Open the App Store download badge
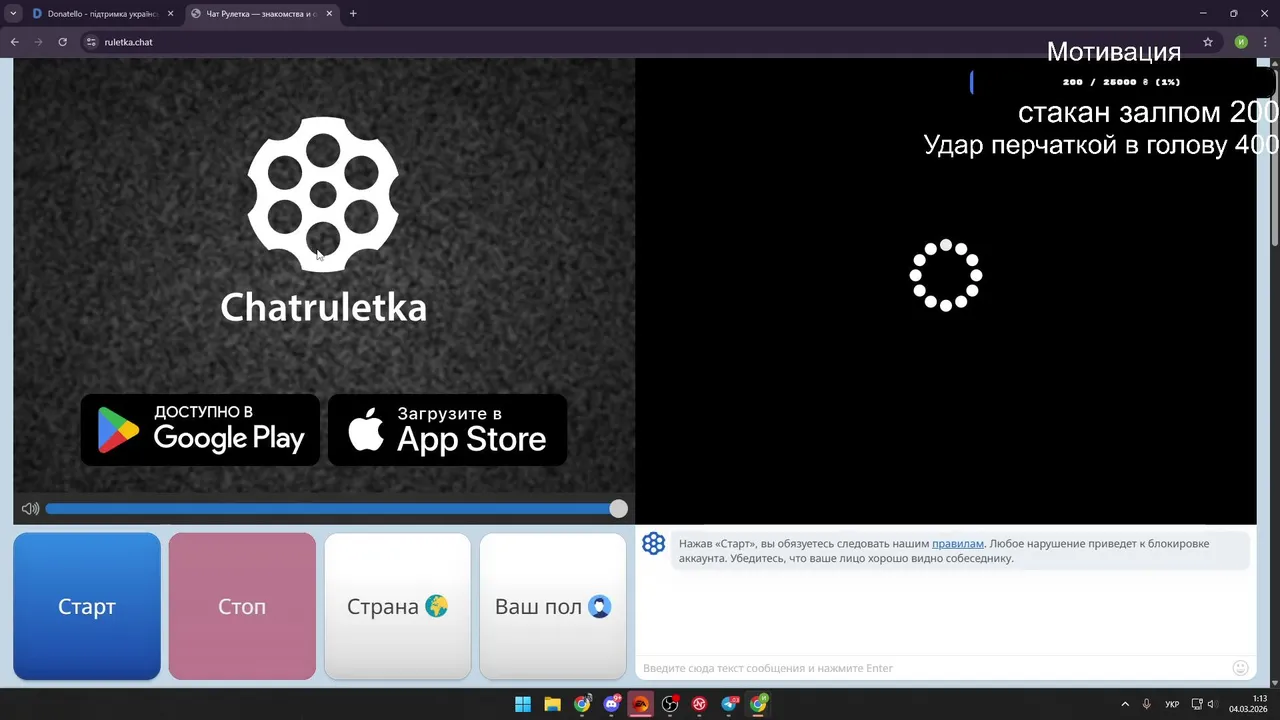Image resolution: width=1280 pixels, height=720 pixels. tap(447, 430)
